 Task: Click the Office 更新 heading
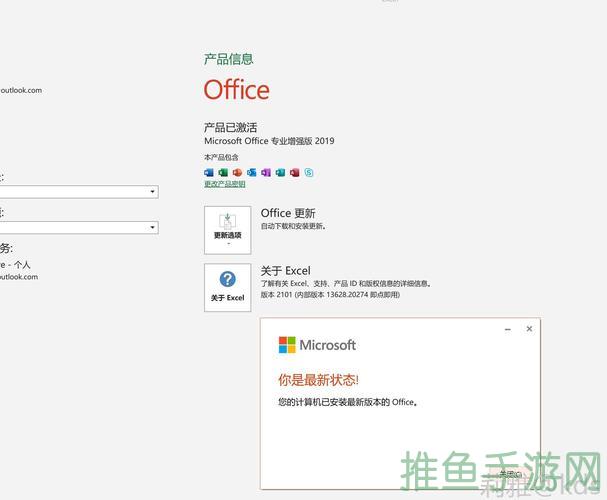coord(288,213)
